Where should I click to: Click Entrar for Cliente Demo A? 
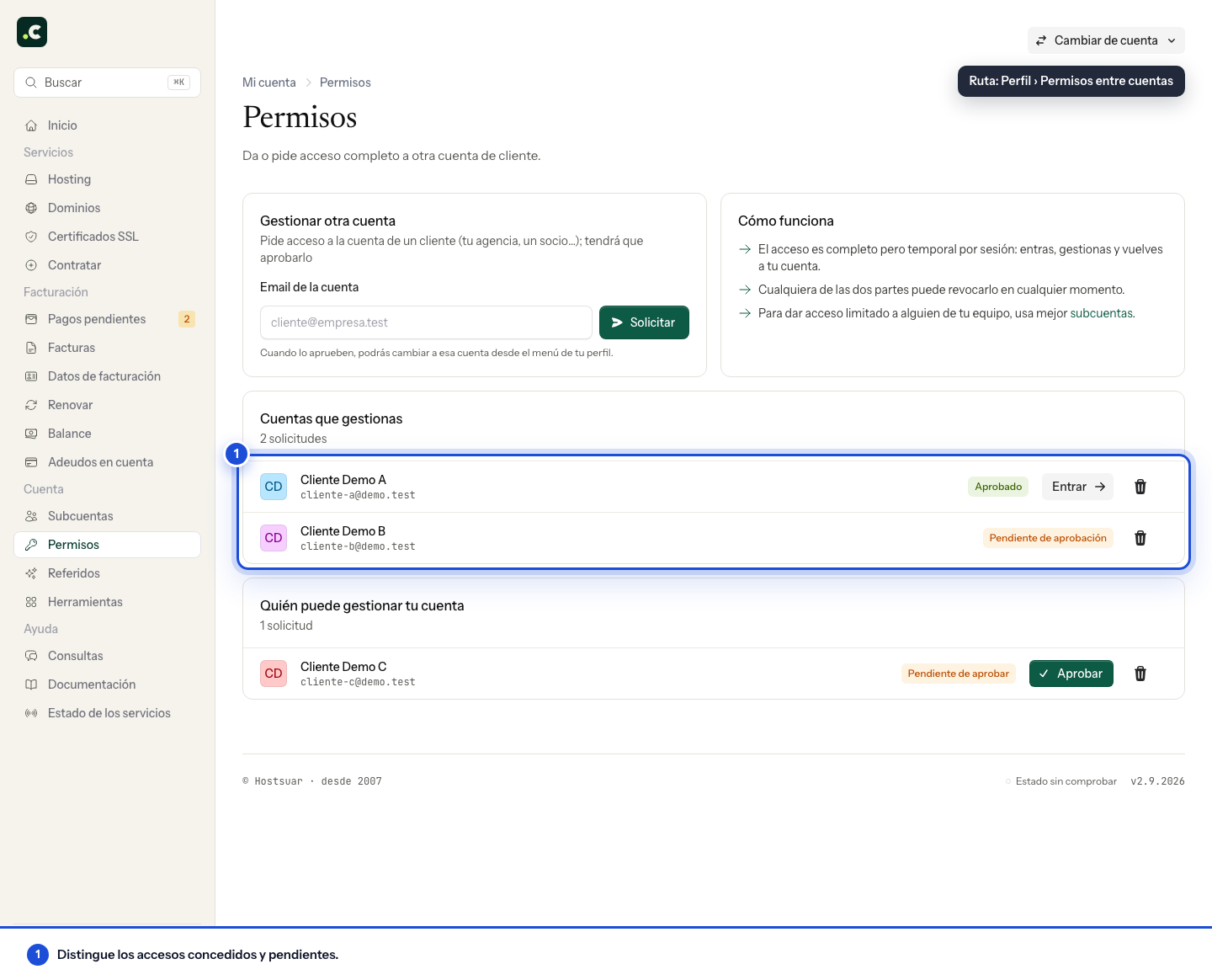pyautogui.click(x=1077, y=487)
